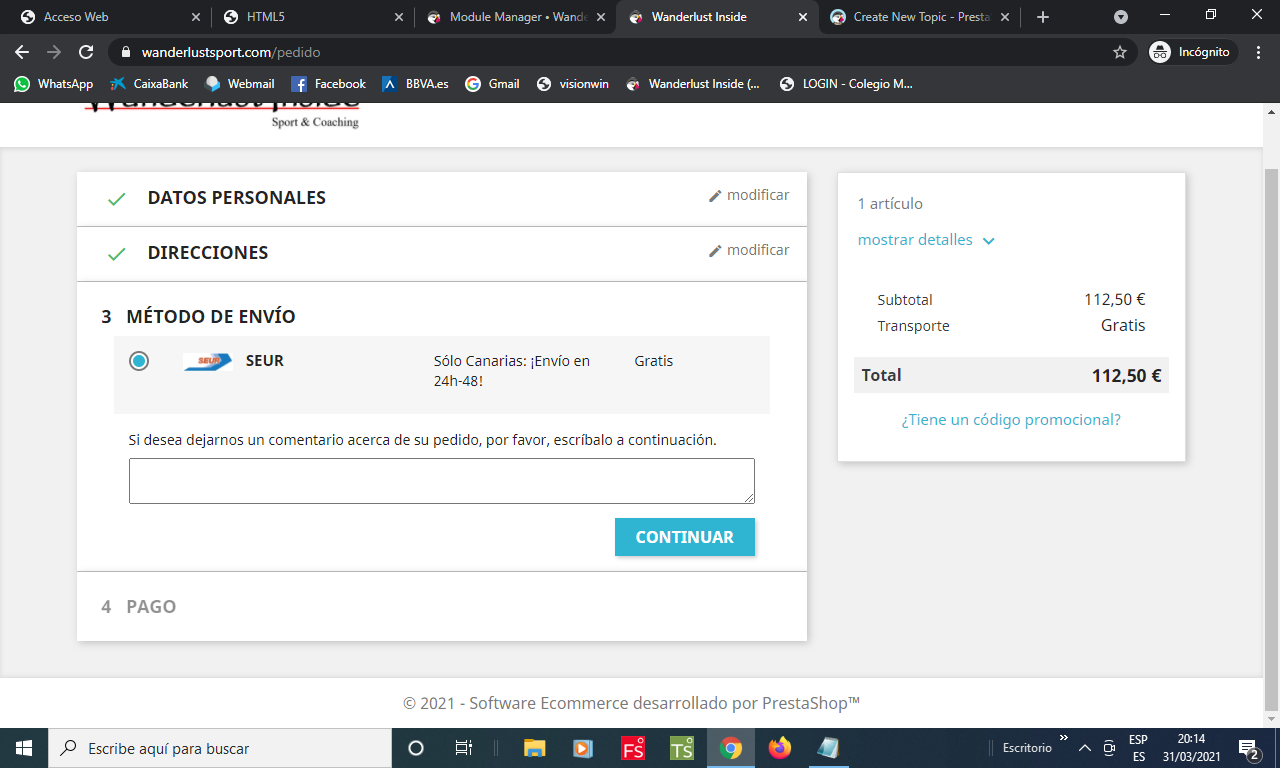Click the green check beside Datos Personales
Viewport: 1280px width, 768px height.
(117, 199)
